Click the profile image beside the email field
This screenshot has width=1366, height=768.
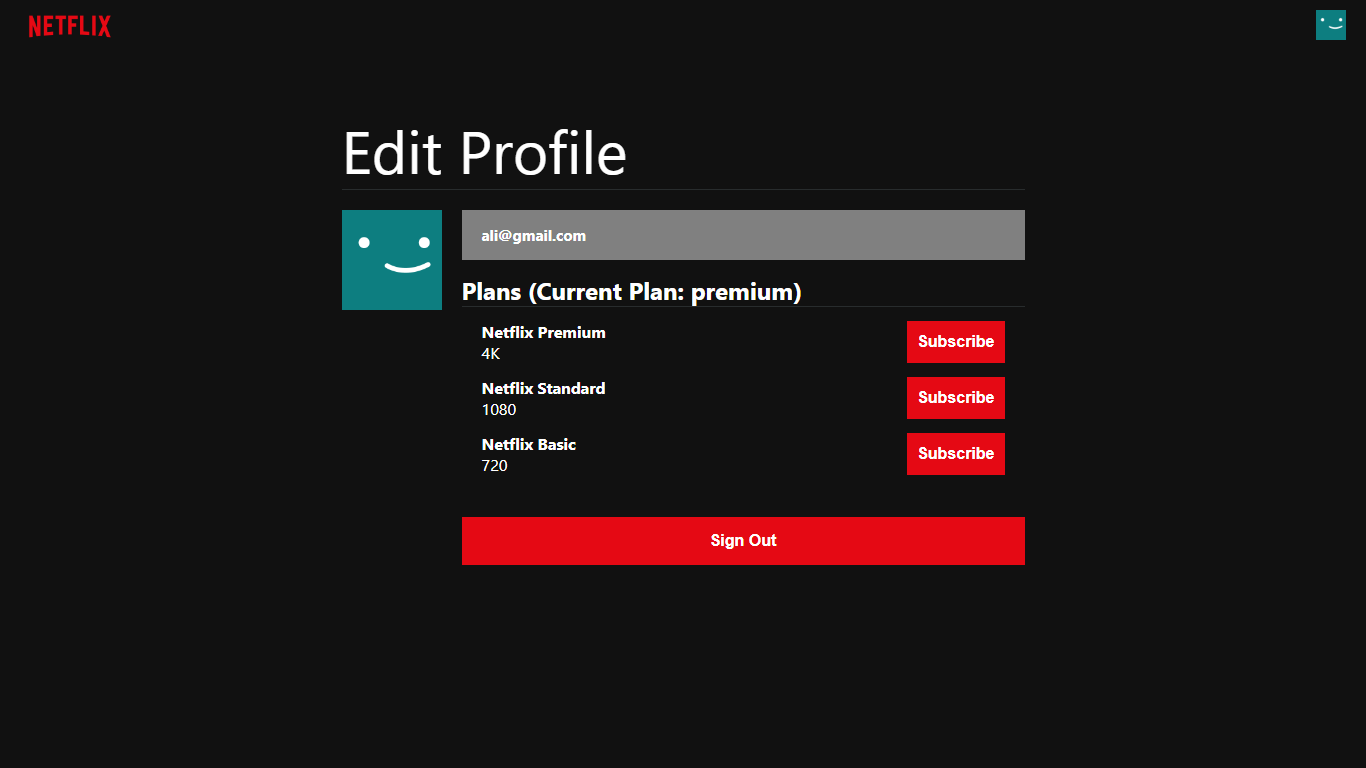(x=391, y=259)
